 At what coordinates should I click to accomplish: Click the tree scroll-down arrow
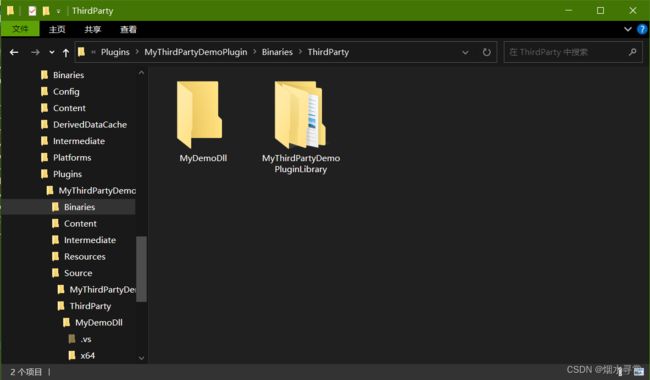click(x=141, y=358)
